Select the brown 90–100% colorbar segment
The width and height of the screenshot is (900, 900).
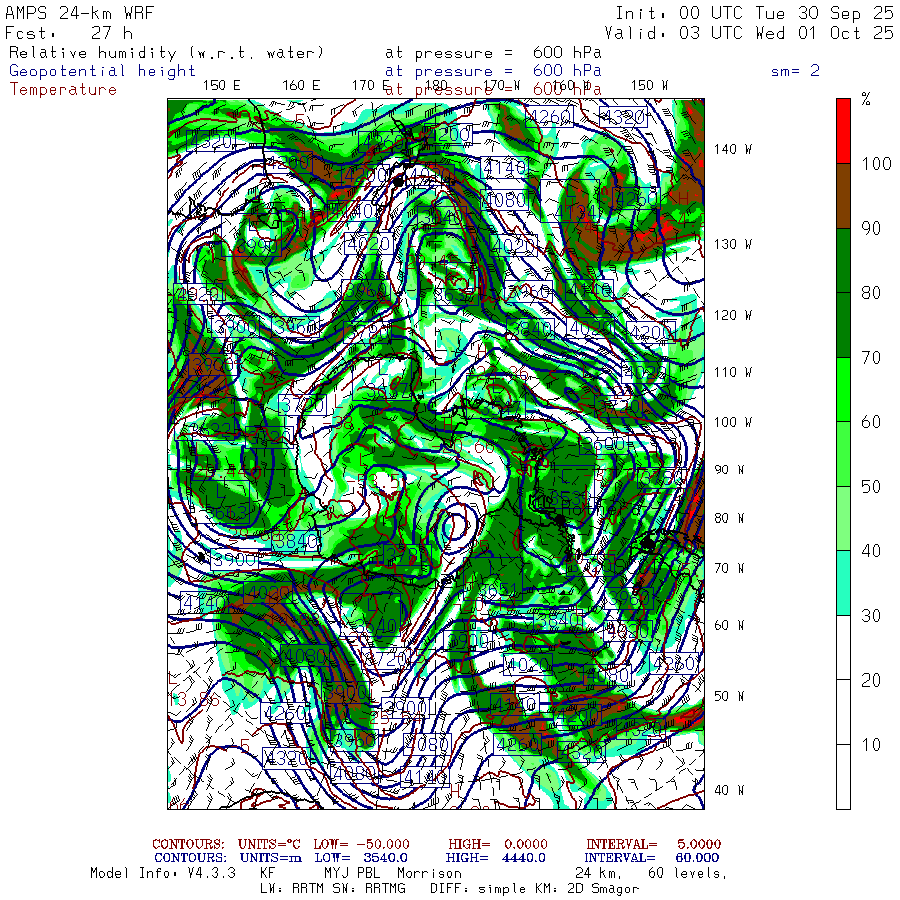pos(843,195)
